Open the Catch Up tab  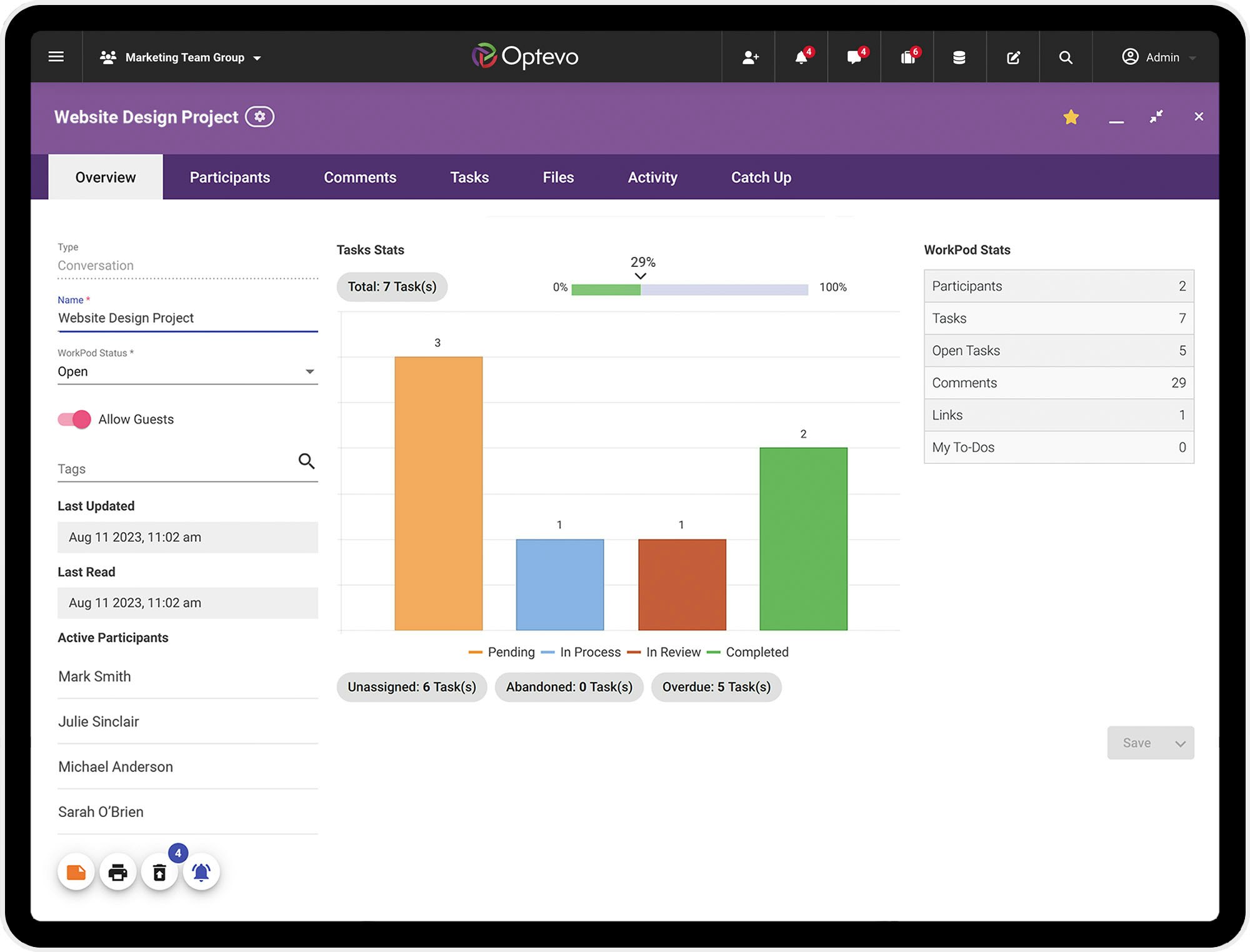pos(761,178)
